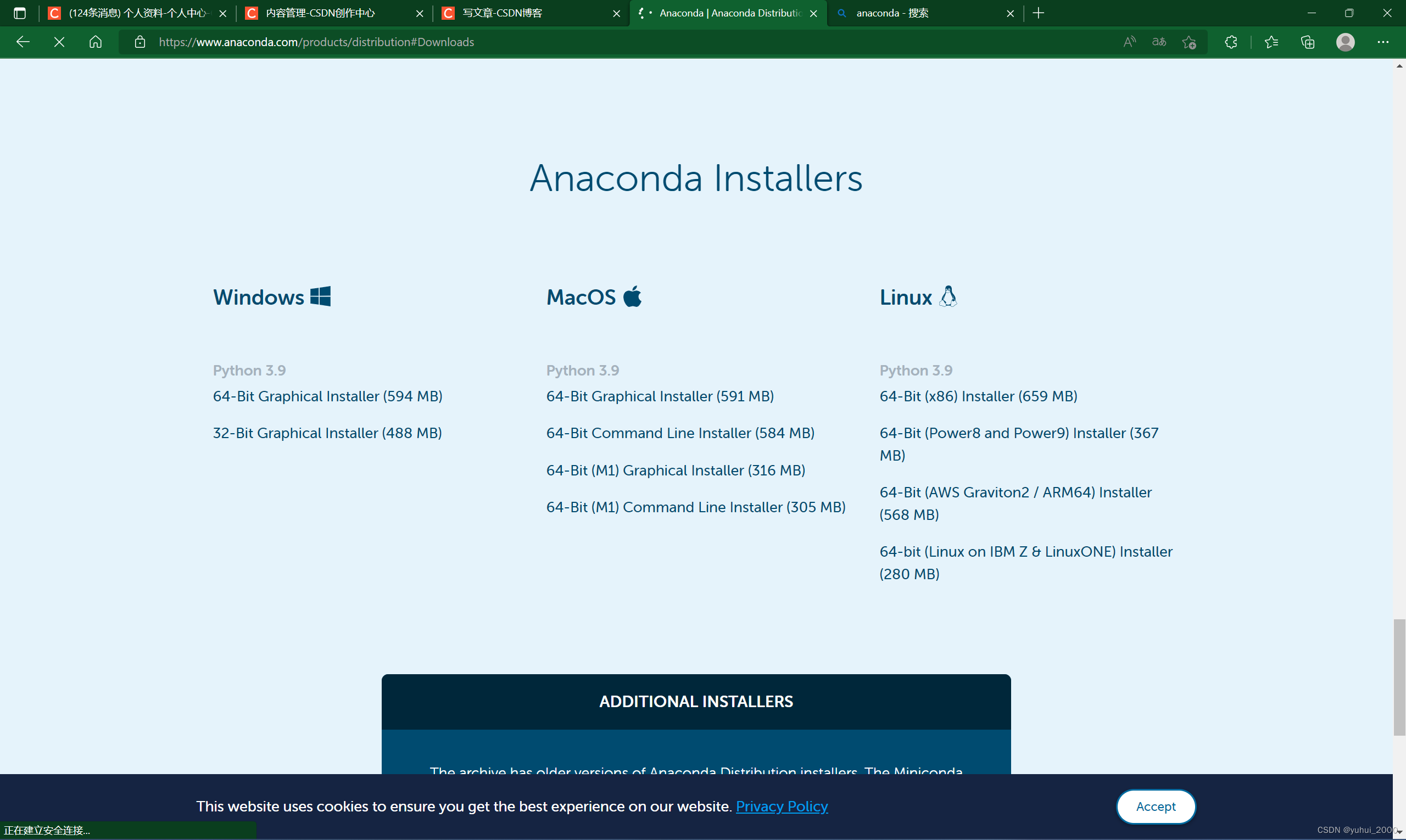The width and height of the screenshot is (1406, 840).
Task: Click the Linux column heading text
Action: 906,297
